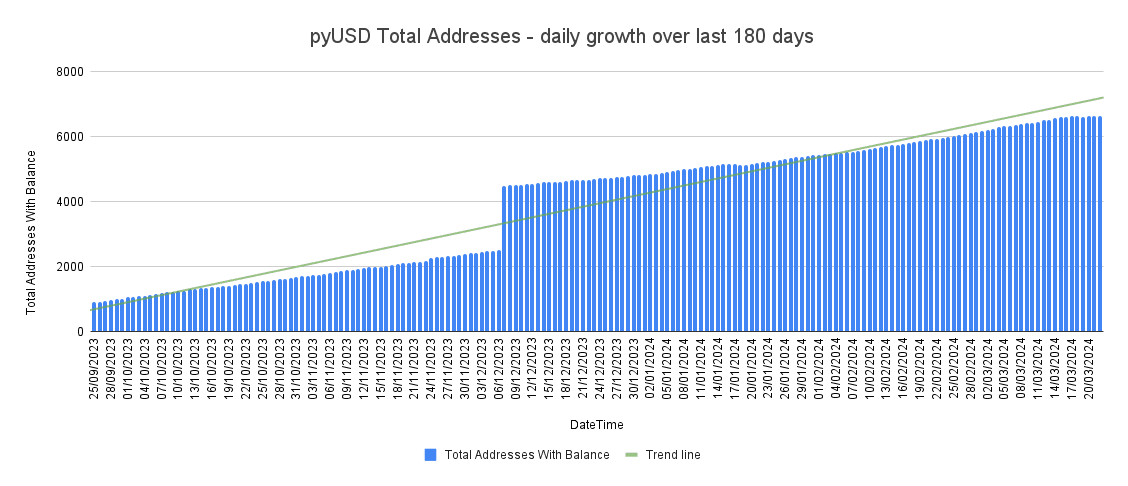The image size is (1128, 486).
Task: Select the "Trend line" legend label
Action: [673, 455]
